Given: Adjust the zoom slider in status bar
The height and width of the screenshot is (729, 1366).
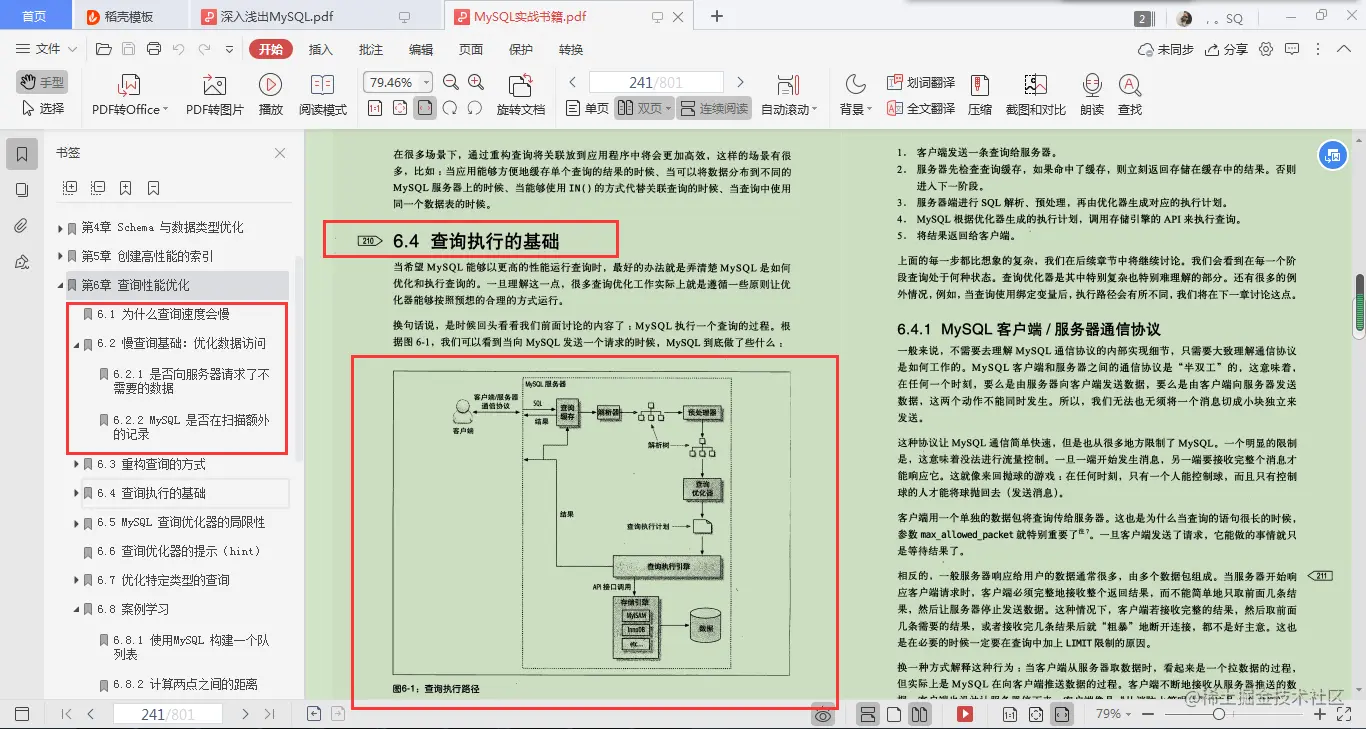Looking at the screenshot, I should [x=1219, y=714].
